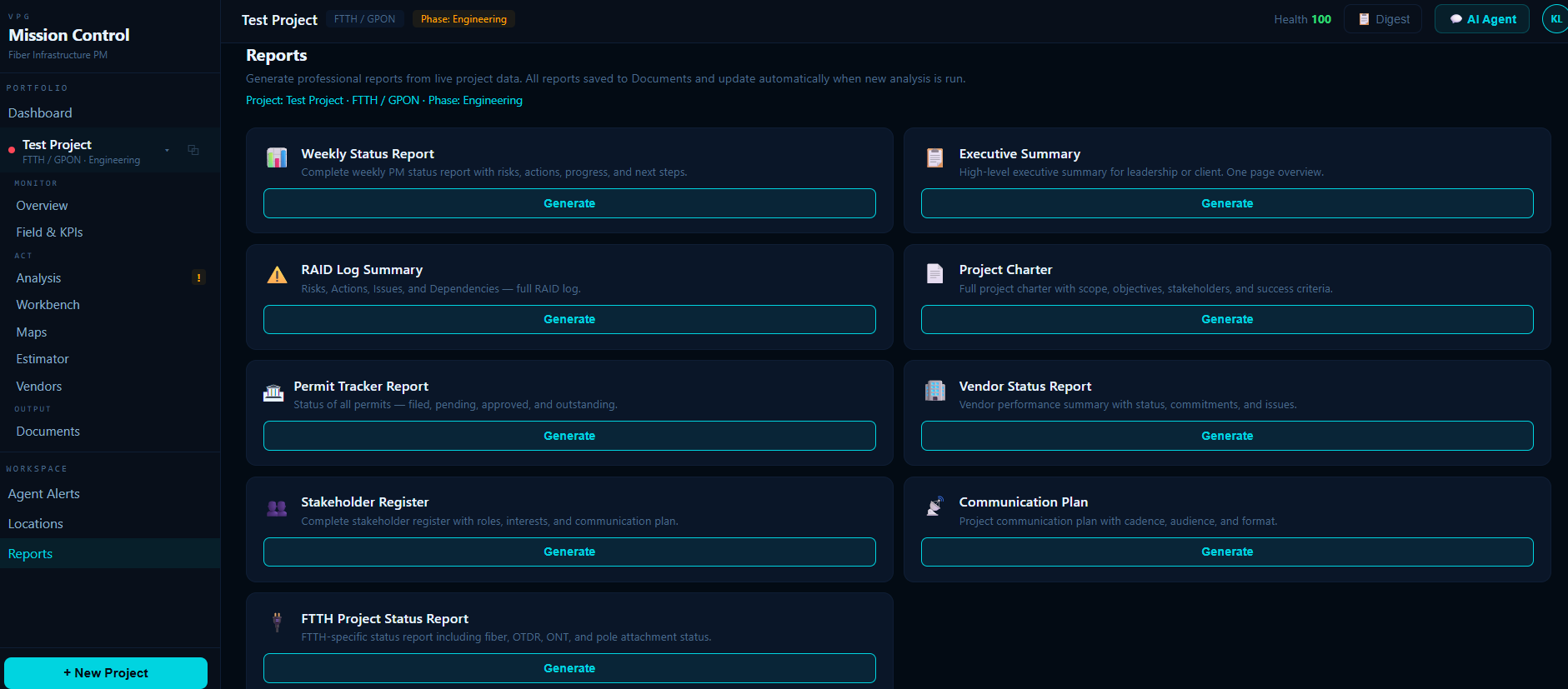Open the AI Agent panel
1568x689 pixels.
tap(1482, 19)
